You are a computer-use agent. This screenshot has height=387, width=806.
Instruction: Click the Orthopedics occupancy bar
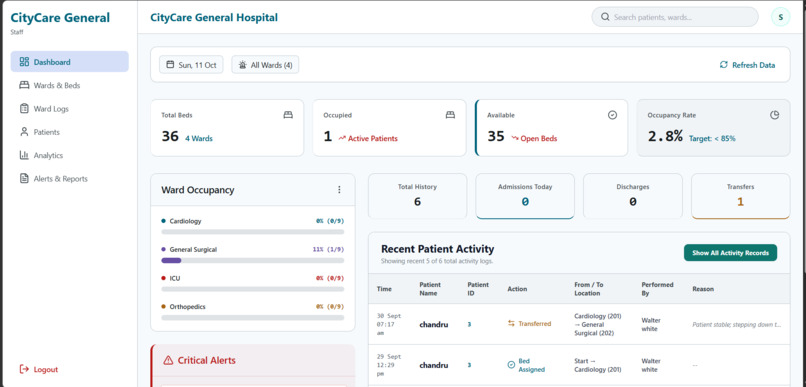(252, 317)
